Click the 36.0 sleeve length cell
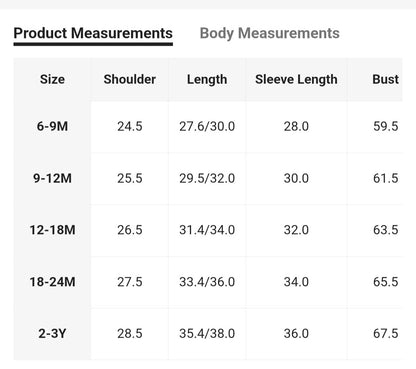The width and height of the screenshot is (416, 369). tap(296, 334)
